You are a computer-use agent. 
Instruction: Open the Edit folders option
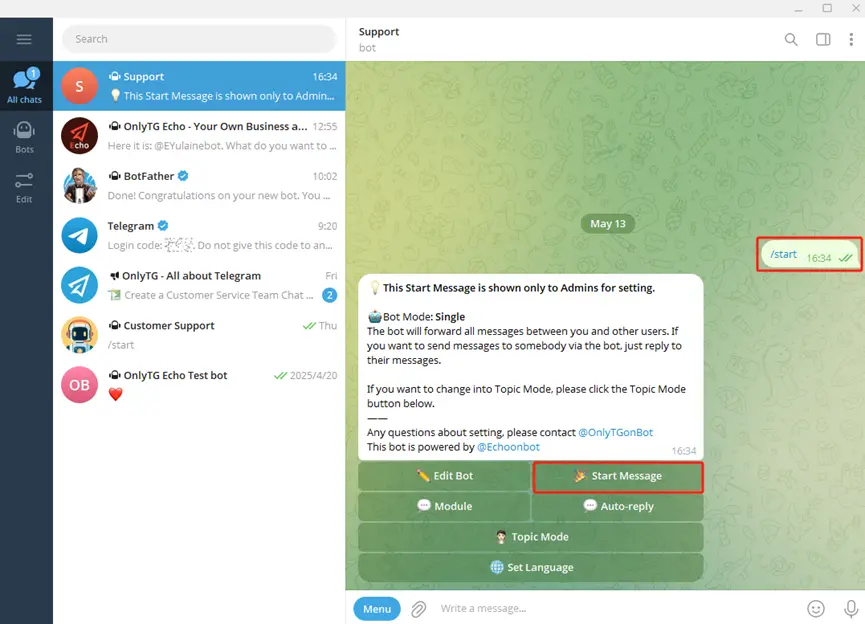pyautogui.click(x=24, y=187)
